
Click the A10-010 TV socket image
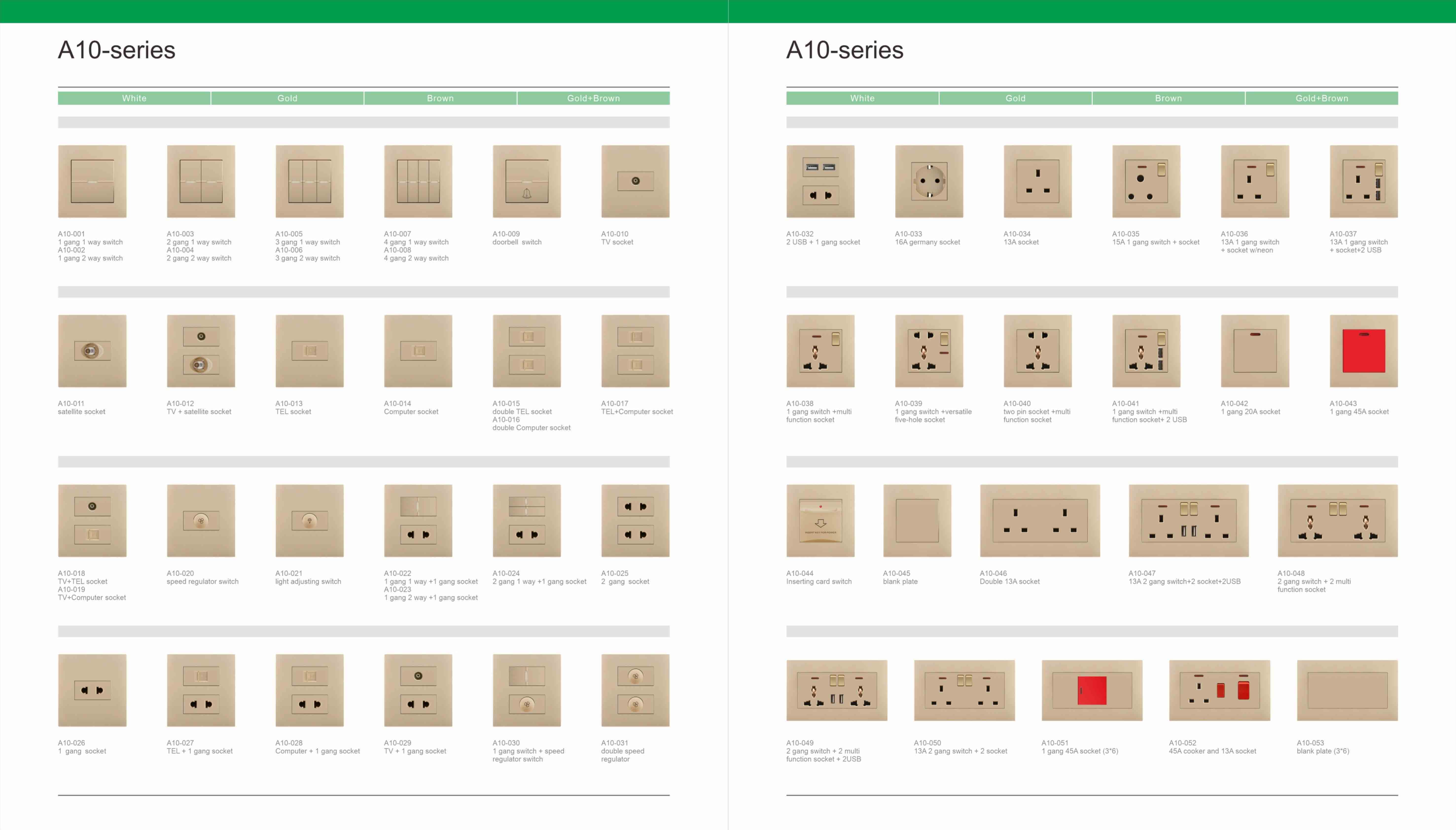tap(635, 181)
